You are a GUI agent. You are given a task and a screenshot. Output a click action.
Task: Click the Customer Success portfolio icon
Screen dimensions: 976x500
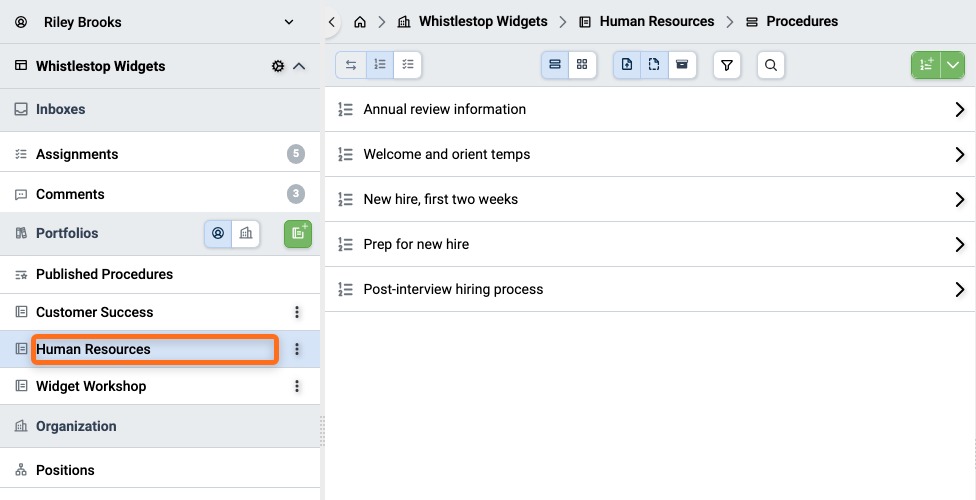[21, 312]
